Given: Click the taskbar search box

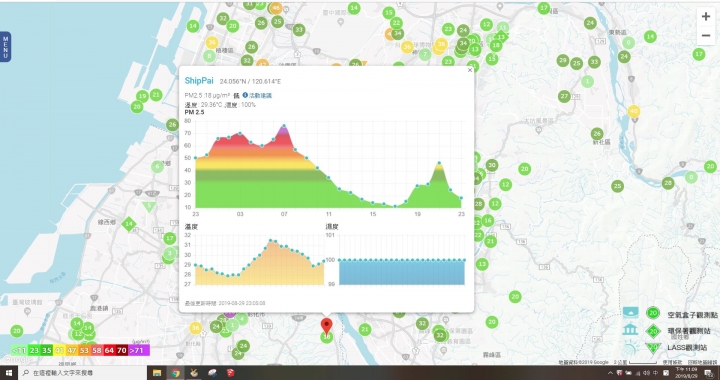Looking at the screenshot, I should coord(83,373).
